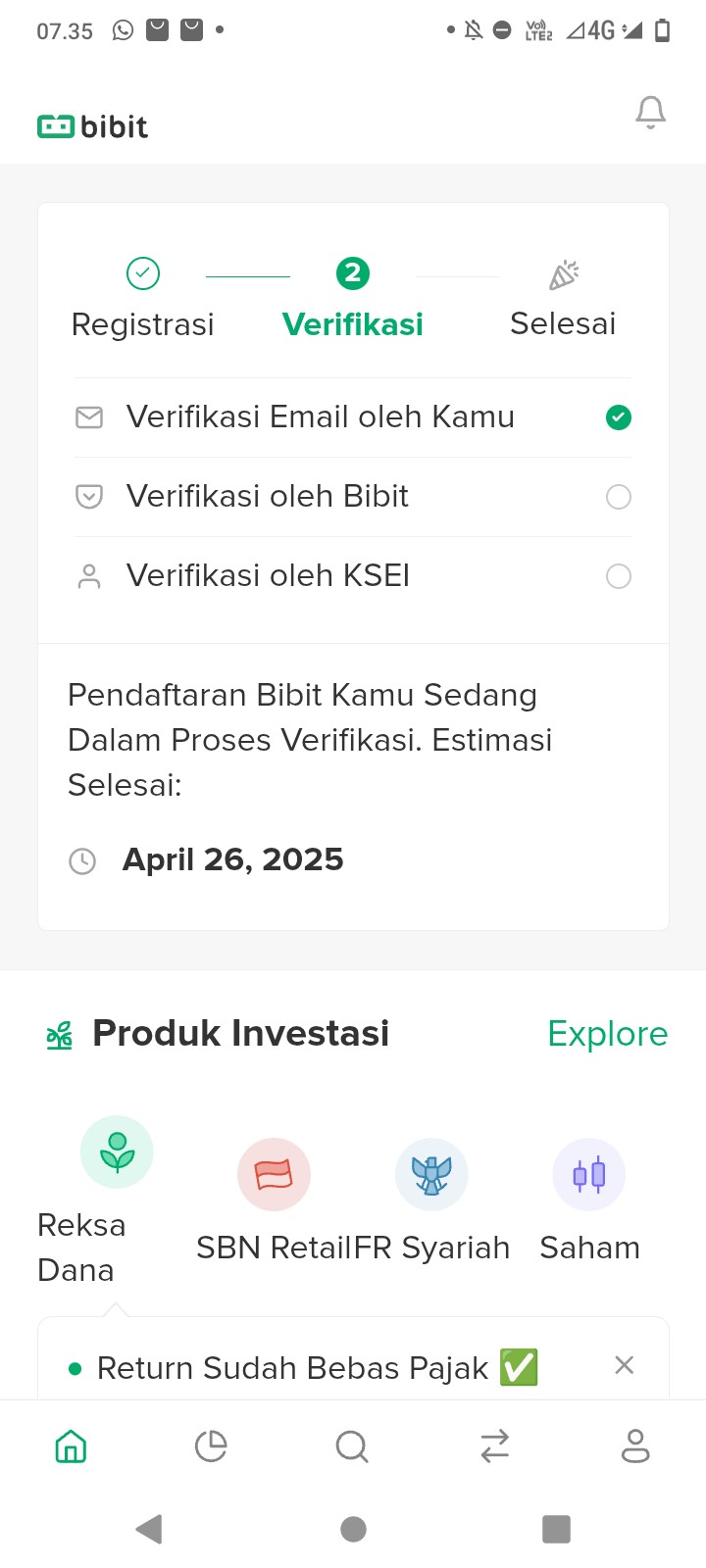
Task: Tap the Explore link
Action: tap(607, 1034)
